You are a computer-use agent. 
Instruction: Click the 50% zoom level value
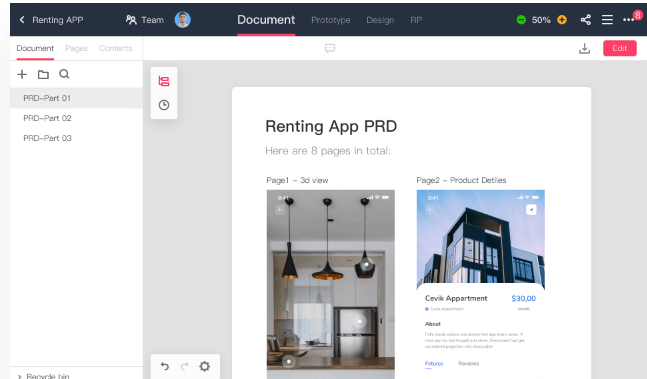[x=541, y=20]
